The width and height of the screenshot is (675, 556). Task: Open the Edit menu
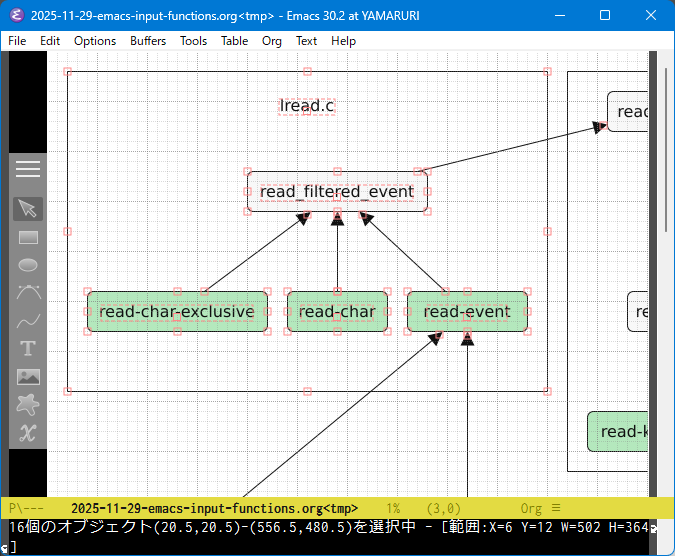tap(50, 41)
